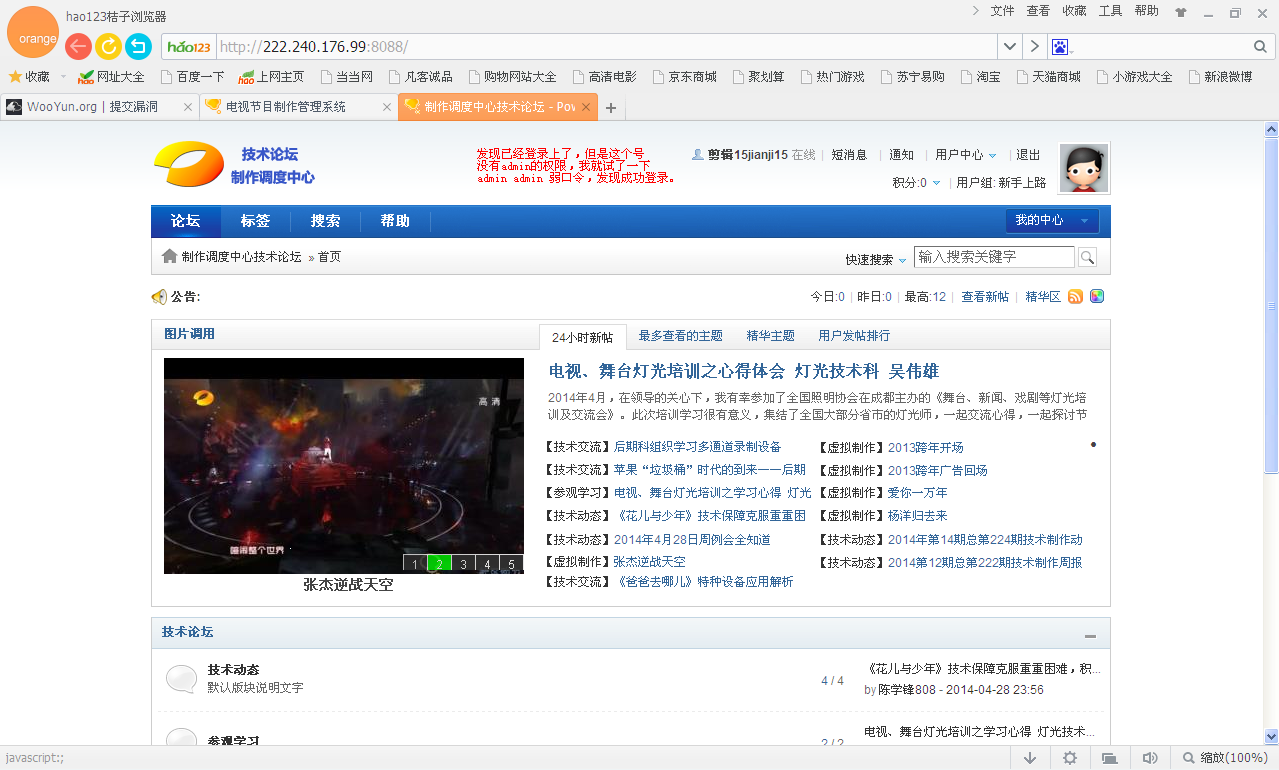Screen dimensions: 1279x770
Task: Expand the 我的中心 dropdown menu
Action: pos(1052,220)
